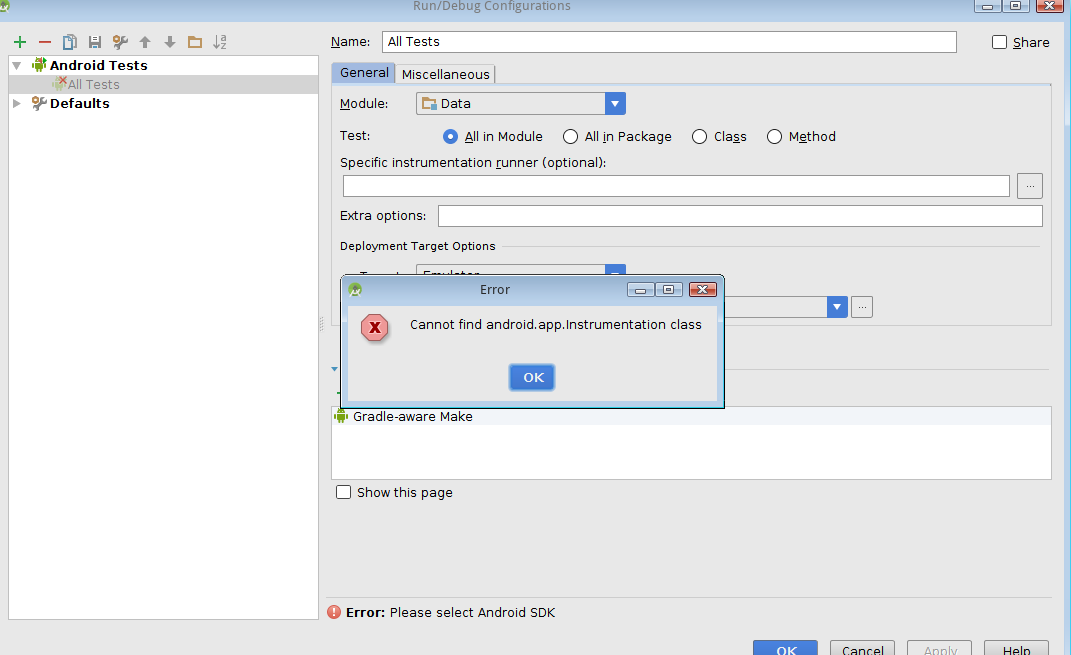The height and width of the screenshot is (655, 1071).
Task: Click the Cannot find android.app.Instrumentation class message
Action: [555, 324]
